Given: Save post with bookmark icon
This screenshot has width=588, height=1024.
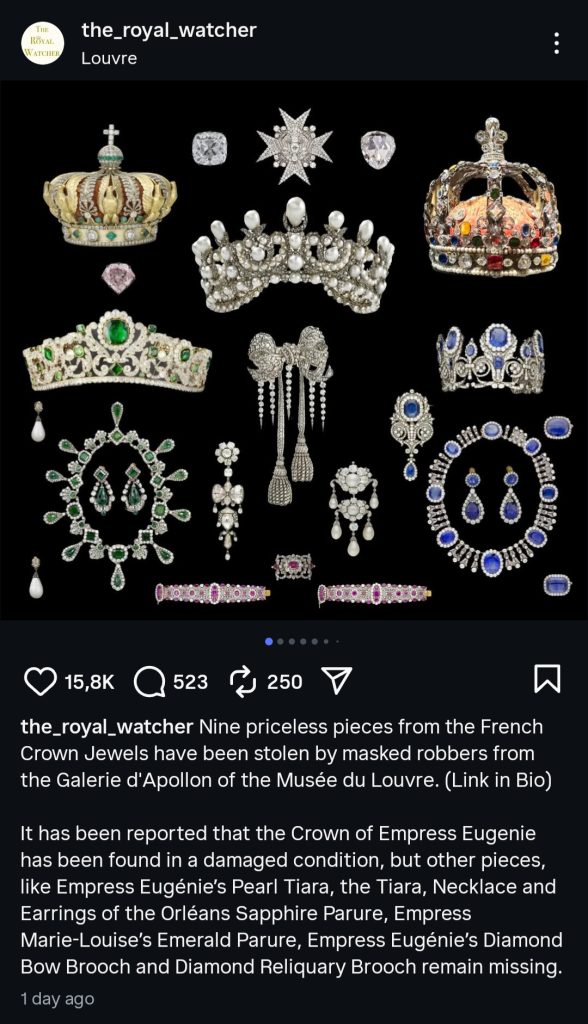Looking at the screenshot, I should [x=547, y=679].
